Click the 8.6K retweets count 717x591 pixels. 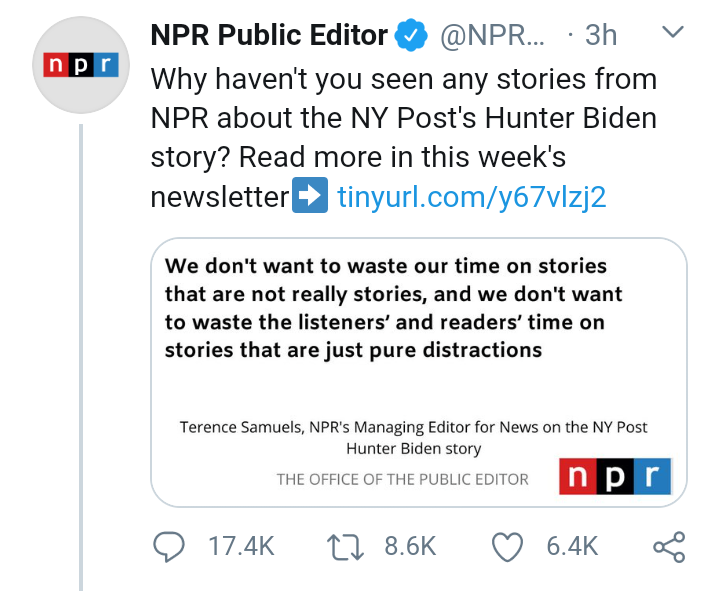click(411, 546)
